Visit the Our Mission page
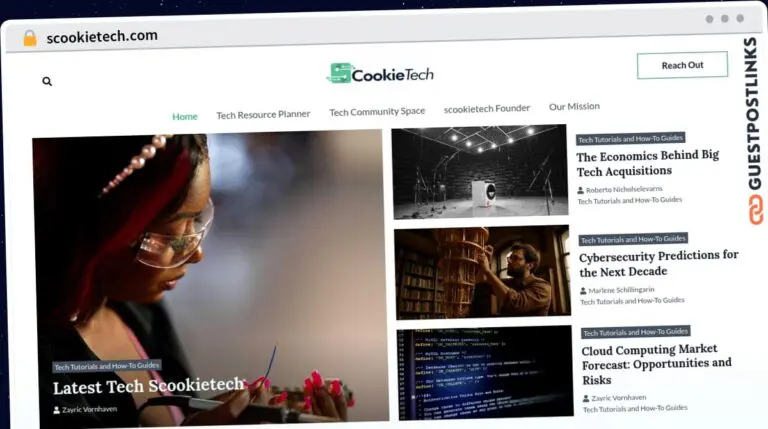The image size is (768, 429). (574, 106)
